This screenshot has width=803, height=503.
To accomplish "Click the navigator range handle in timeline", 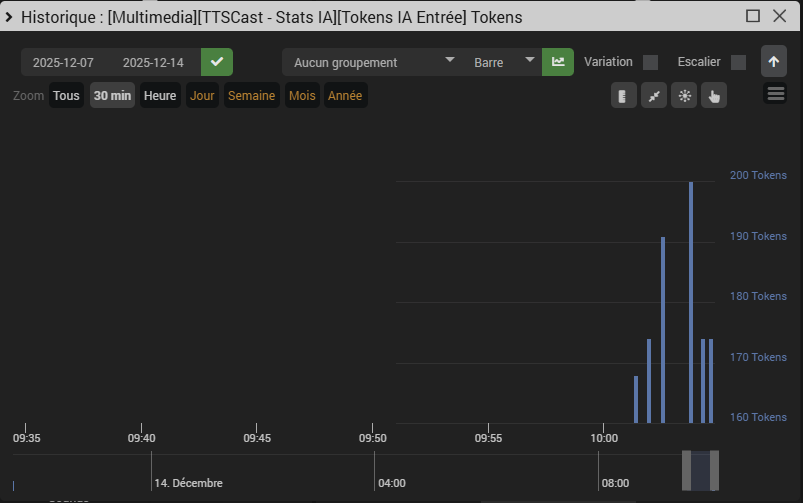I will [x=700, y=470].
